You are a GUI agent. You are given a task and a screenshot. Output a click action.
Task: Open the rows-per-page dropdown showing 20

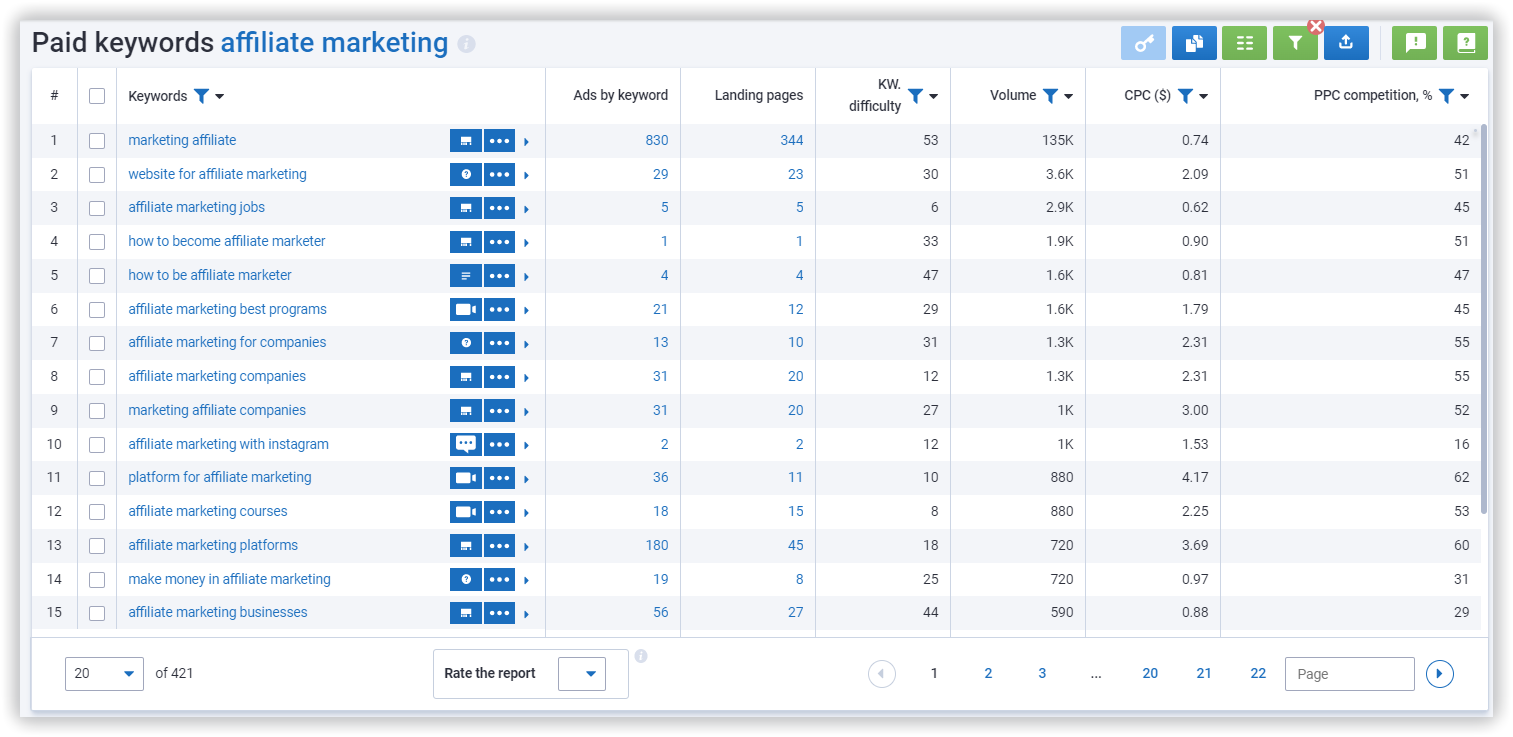(104, 674)
